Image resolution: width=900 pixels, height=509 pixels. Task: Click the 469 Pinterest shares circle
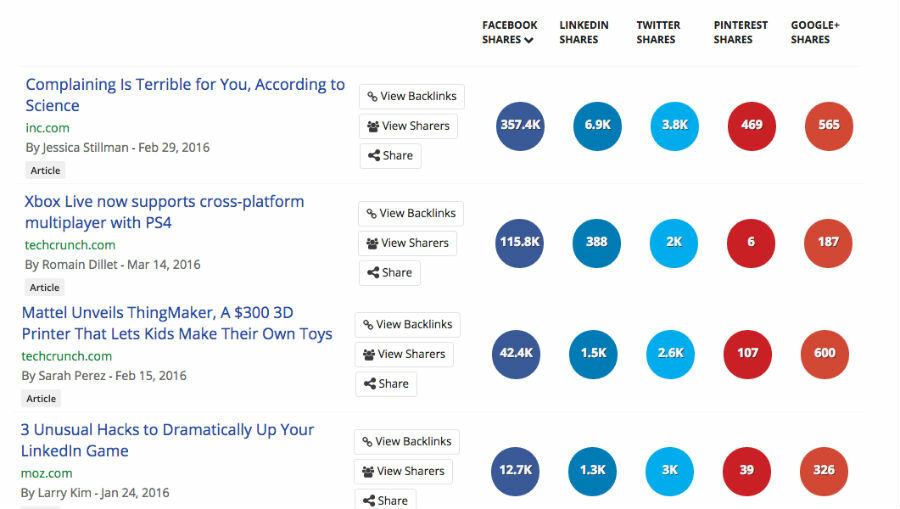pos(752,126)
